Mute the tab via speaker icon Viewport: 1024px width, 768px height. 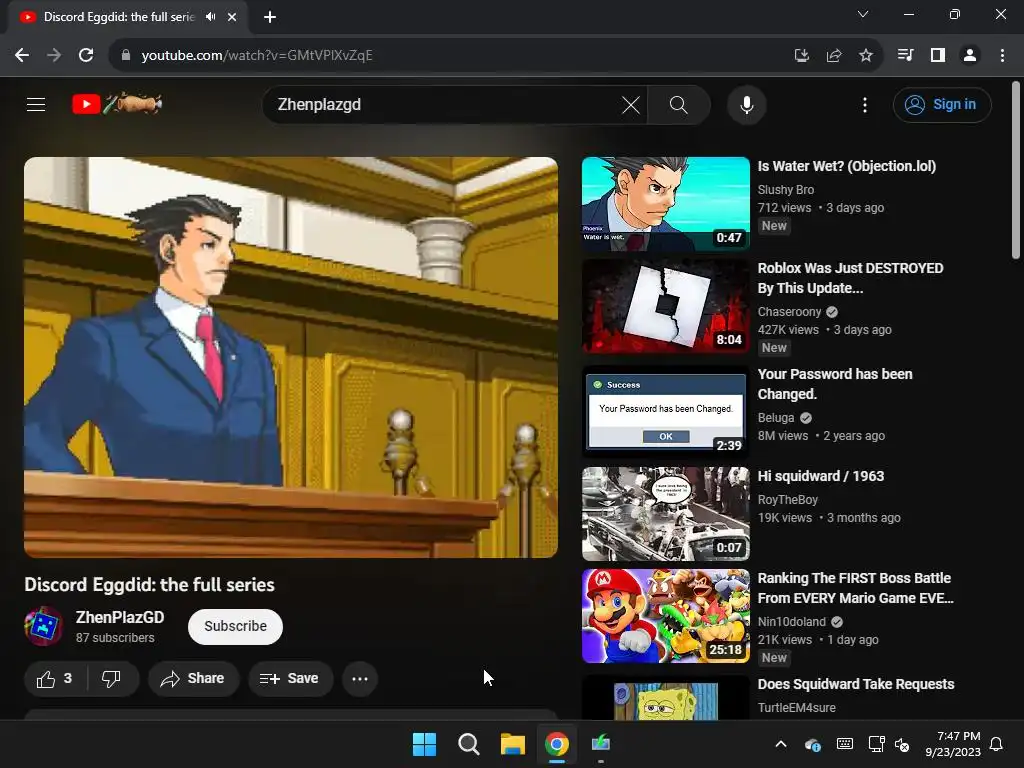pos(210,17)
